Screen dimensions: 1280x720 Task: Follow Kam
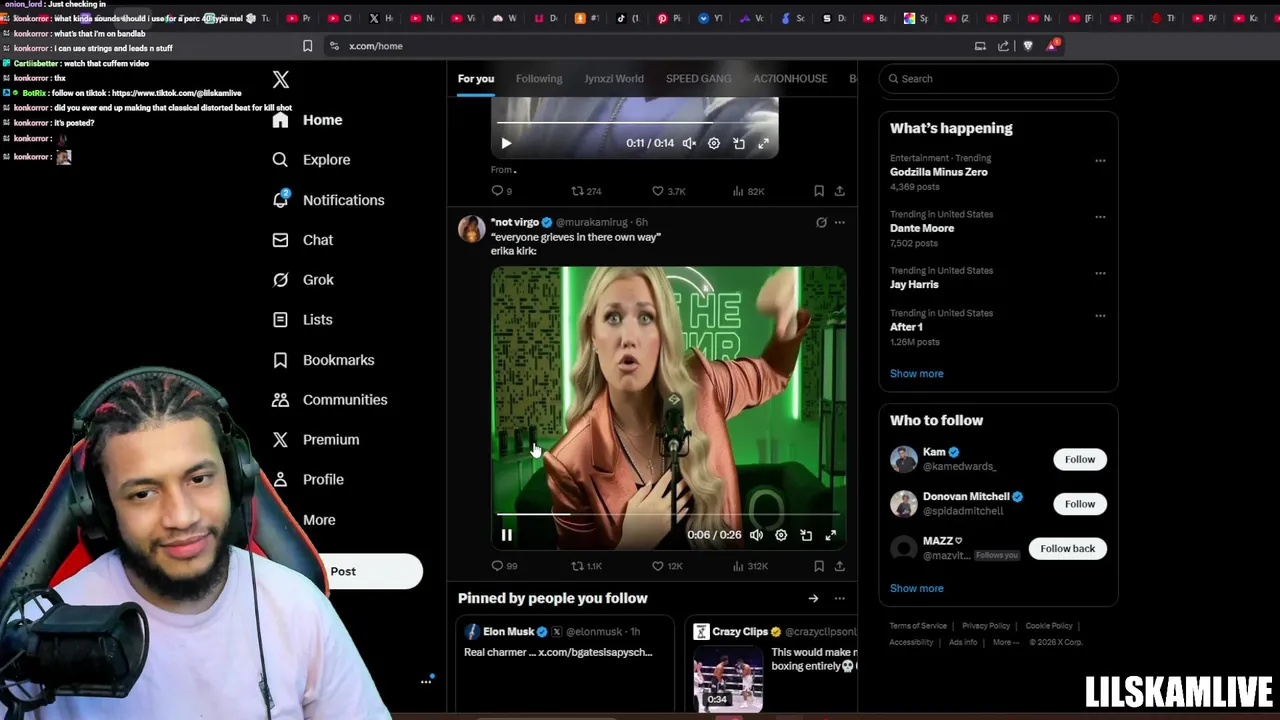[1080, 459]
